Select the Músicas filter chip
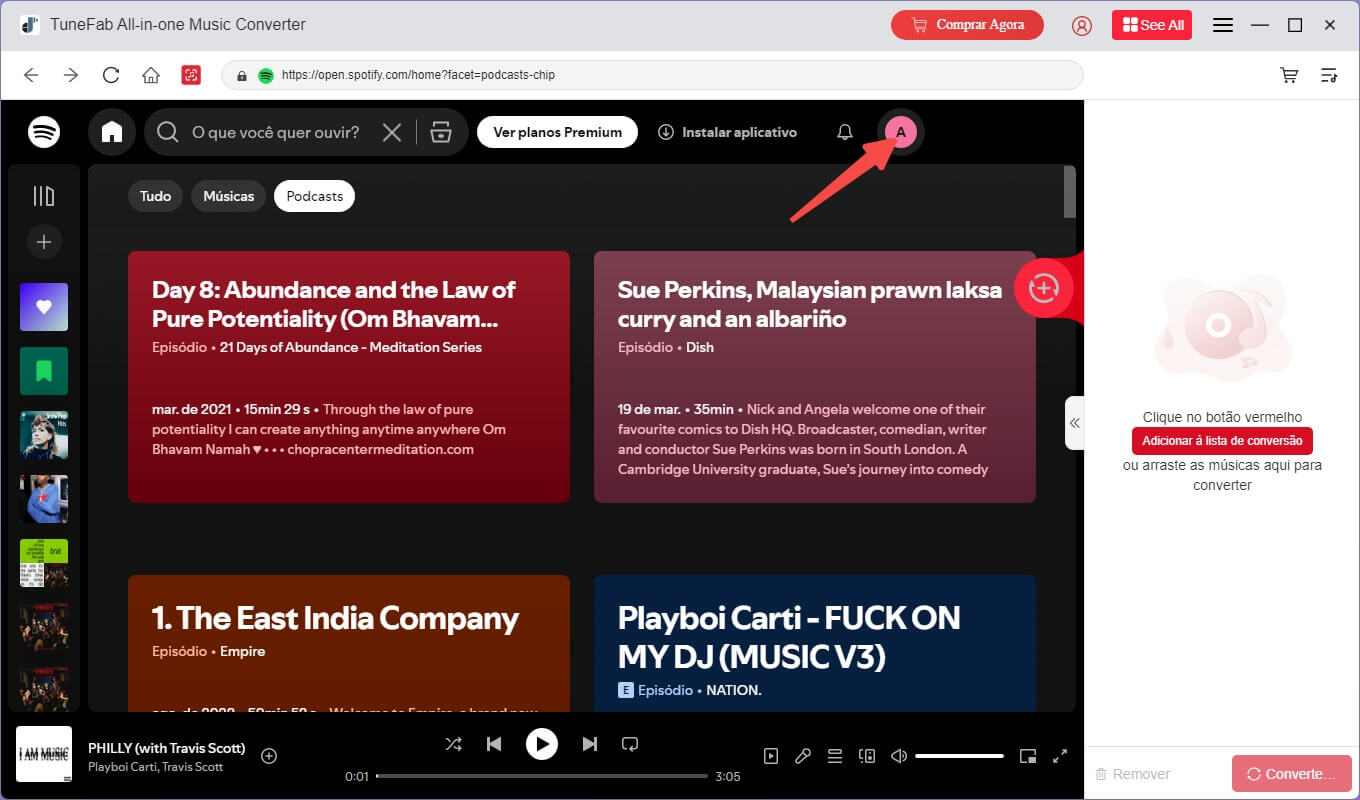Image resolution: width=1360 pixels, height=800 pixels. point(228,196)
